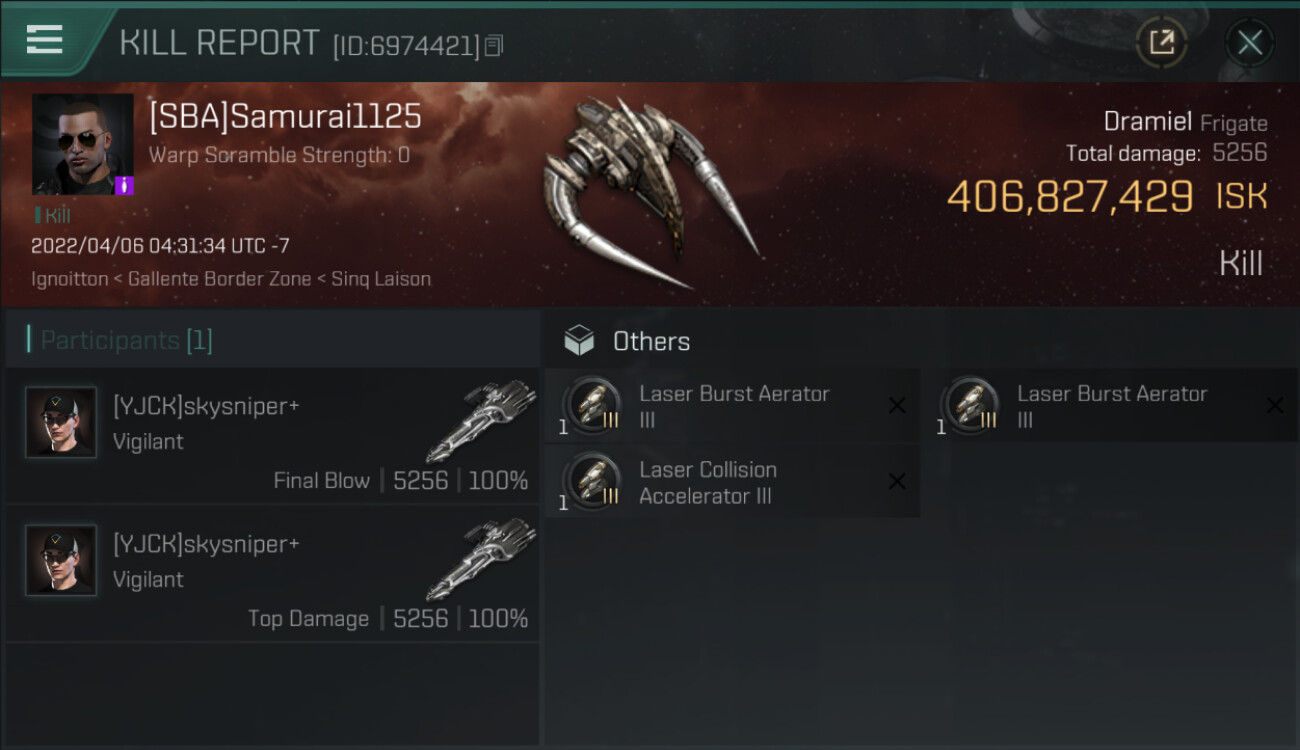Click X beside first Laser Burst Aerator

897,405
